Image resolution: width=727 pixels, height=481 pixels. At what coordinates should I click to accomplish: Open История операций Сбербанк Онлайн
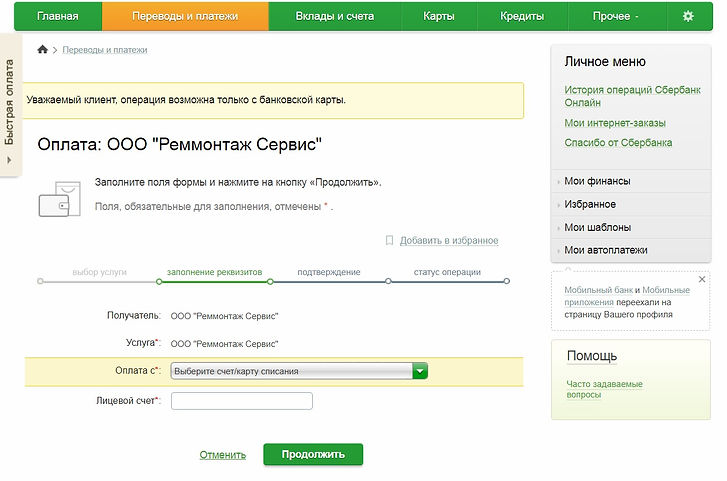coord(632,96)
